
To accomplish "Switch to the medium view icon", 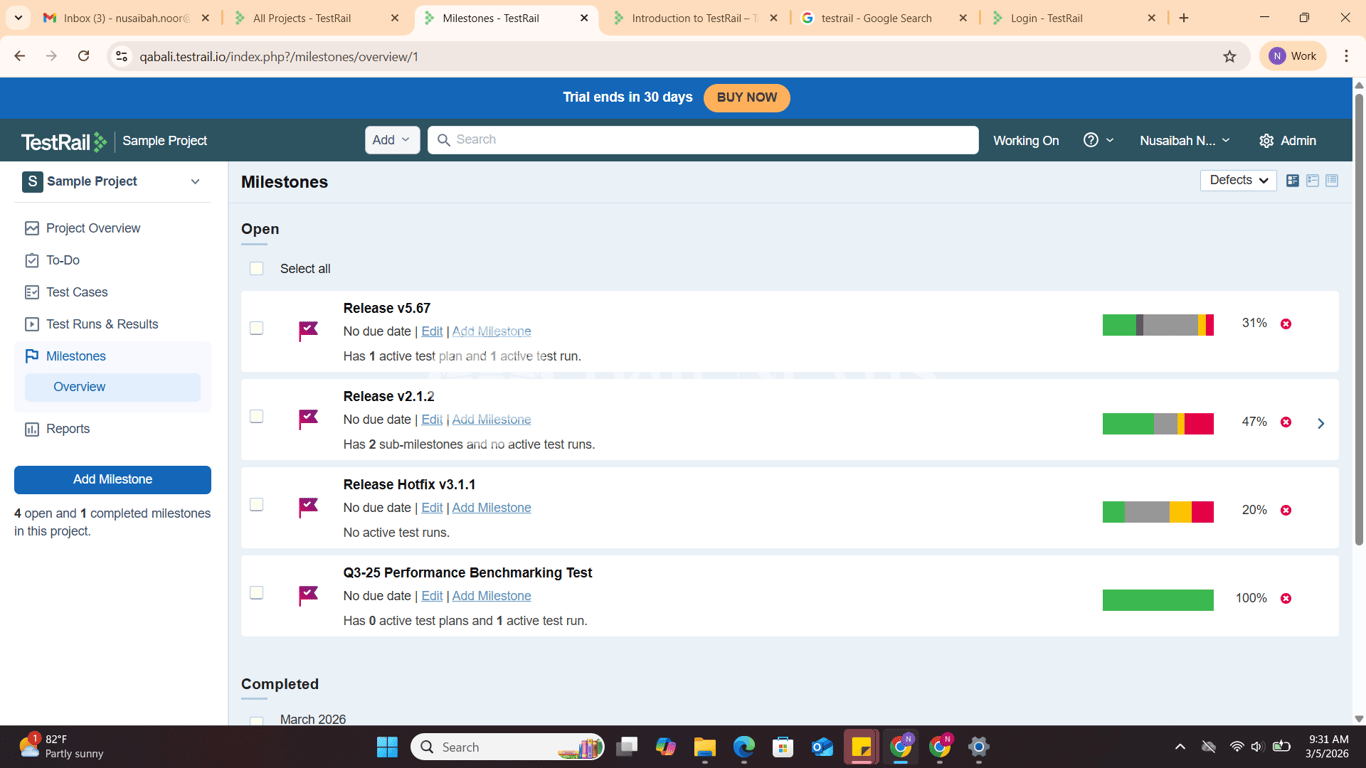I will [1312, 181].
